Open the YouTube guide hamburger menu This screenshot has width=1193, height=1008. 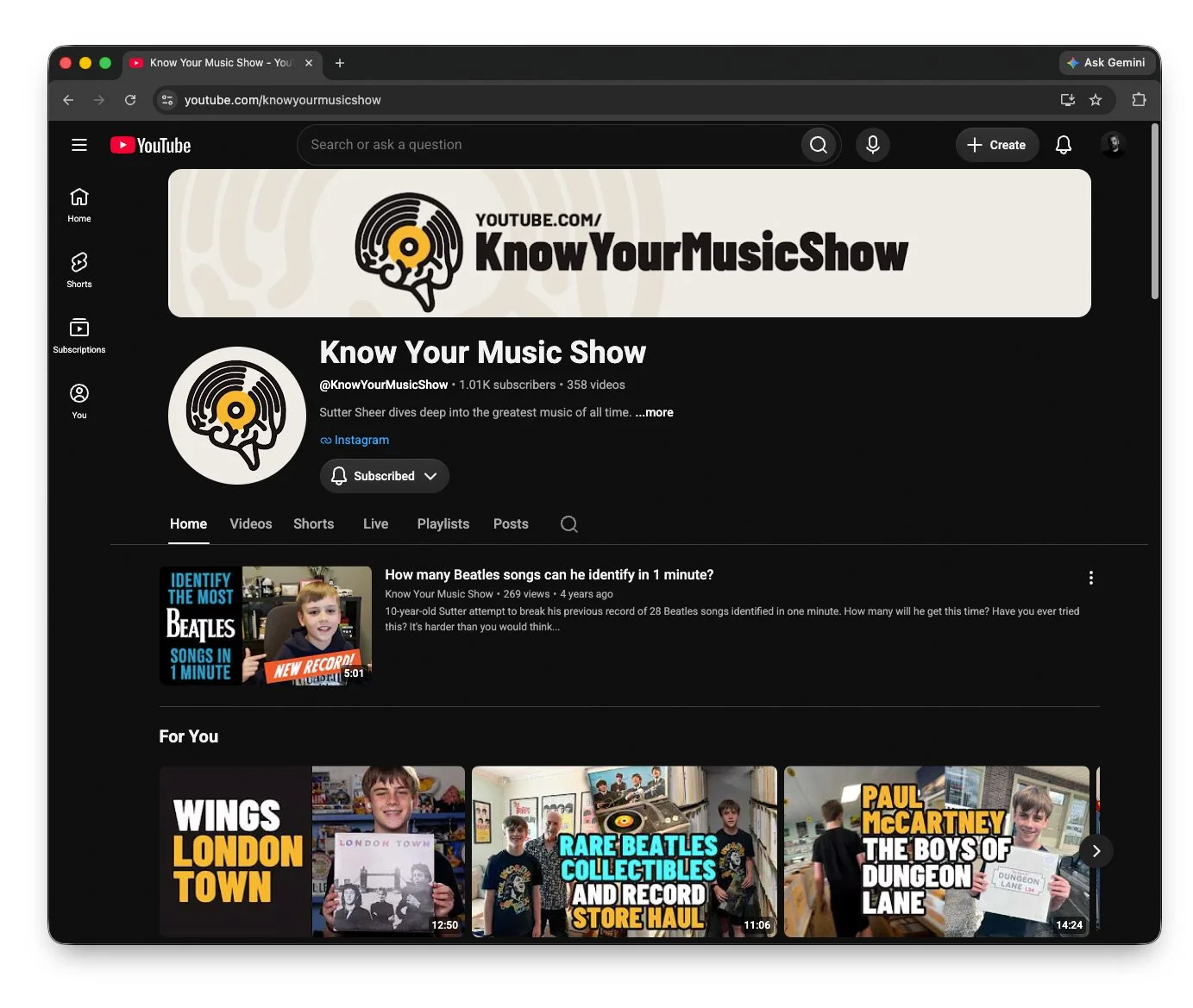79,145
